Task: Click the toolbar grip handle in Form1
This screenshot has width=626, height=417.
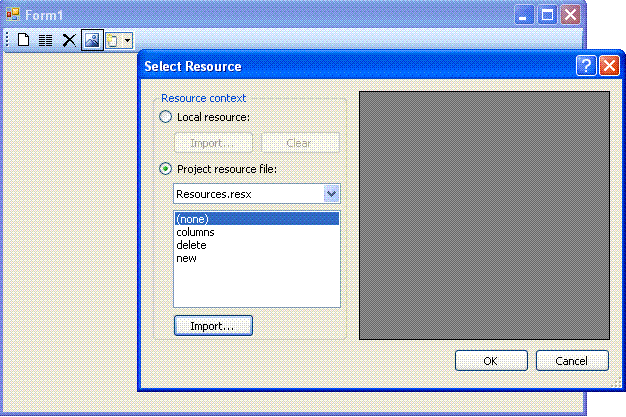Action: click(x=7, y=40)
